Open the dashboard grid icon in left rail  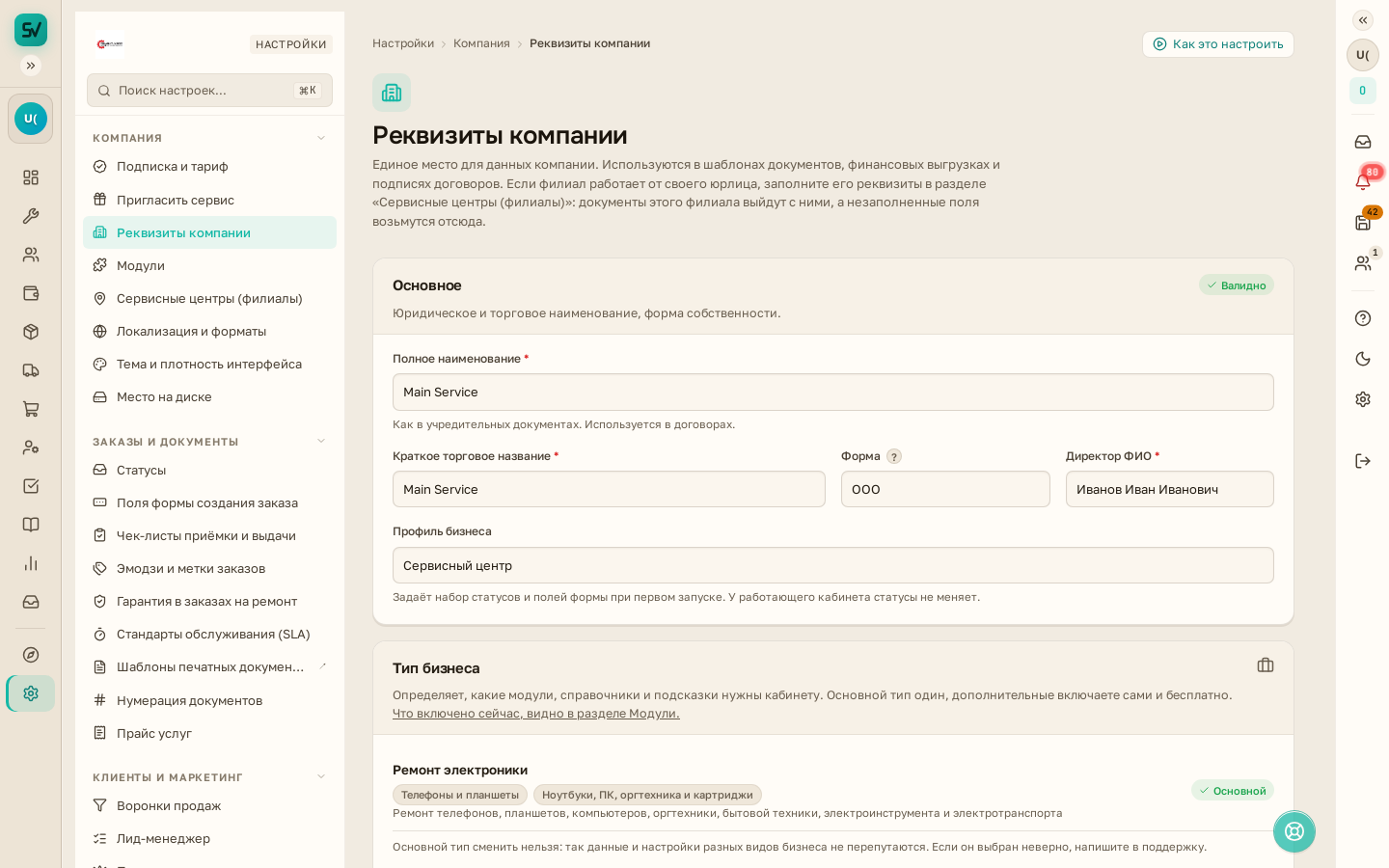31,177
